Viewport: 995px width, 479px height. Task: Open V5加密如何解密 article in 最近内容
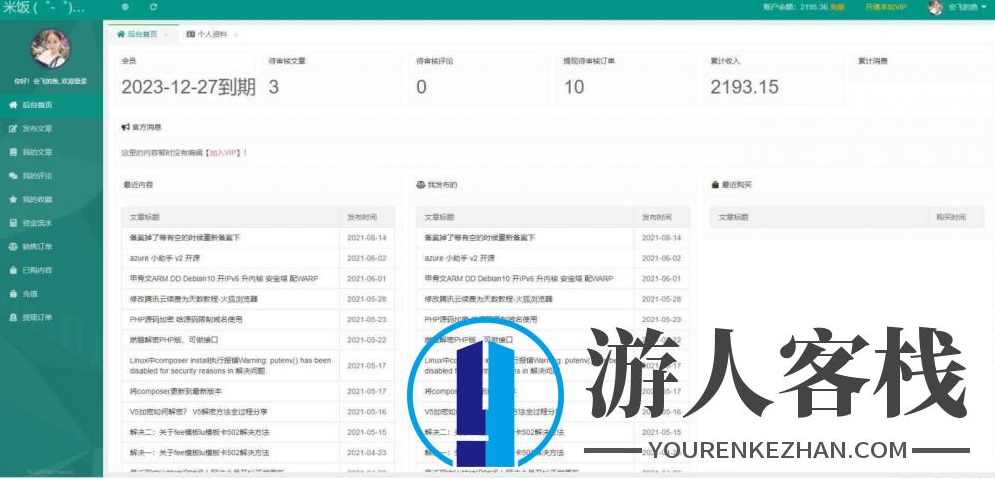click(199, 412)
